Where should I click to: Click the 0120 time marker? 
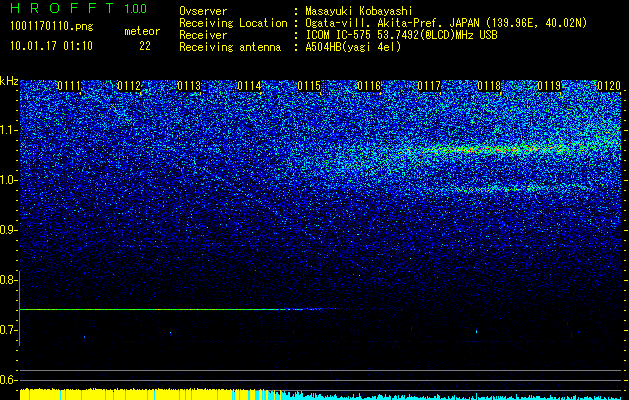tap(609, 86)
